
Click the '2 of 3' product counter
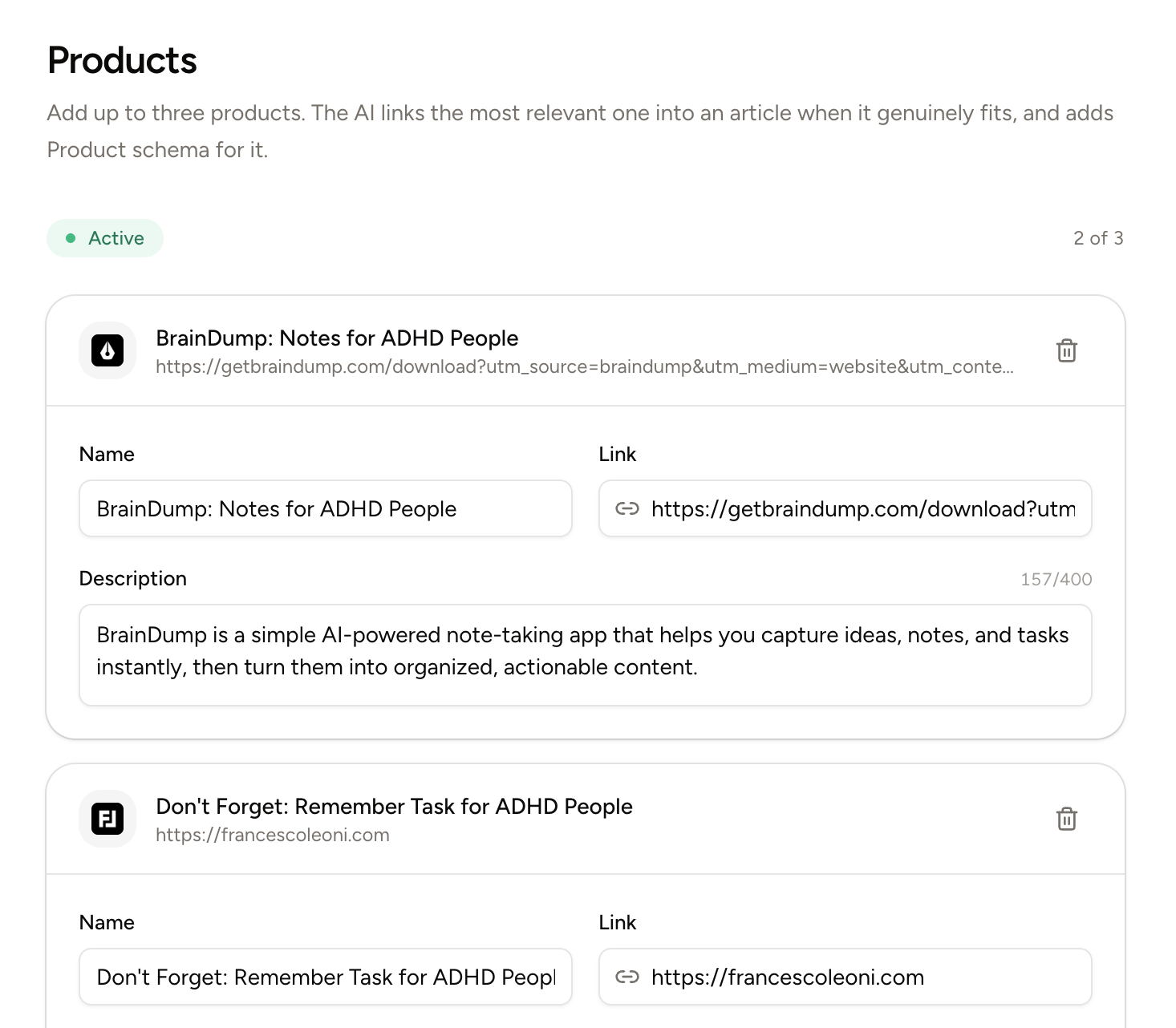click(x=1098, y=238)
